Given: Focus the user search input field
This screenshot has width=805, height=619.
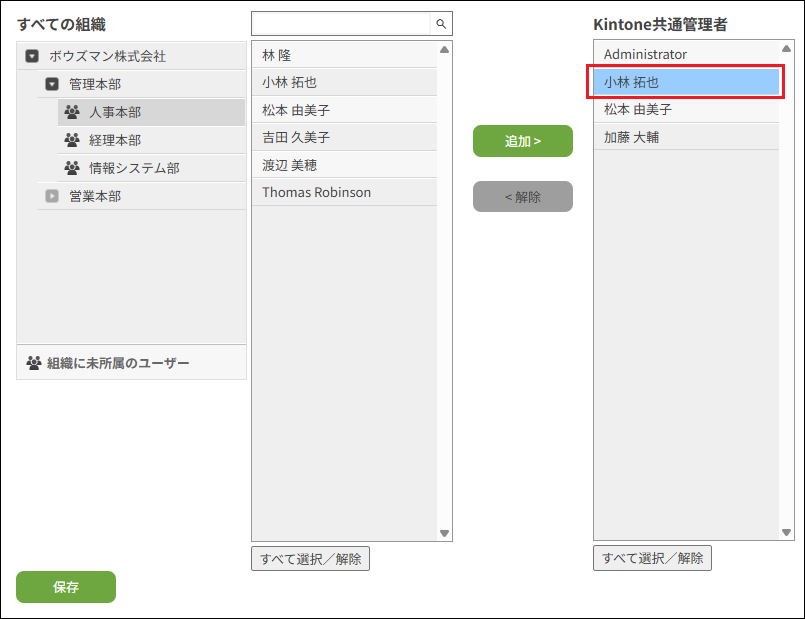Looking at the screenshot, I should coord(341,24).
